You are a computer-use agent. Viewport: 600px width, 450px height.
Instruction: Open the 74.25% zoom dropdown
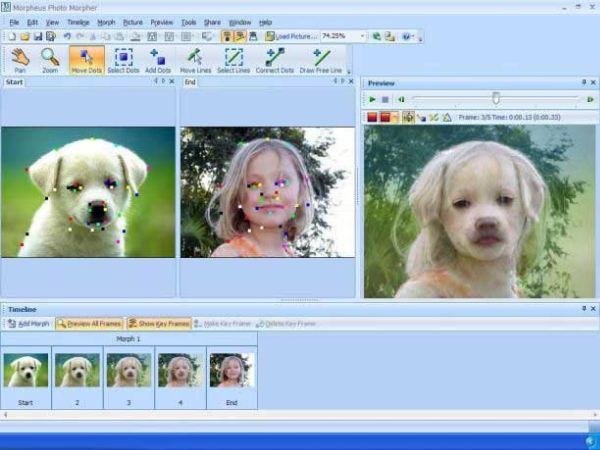pyautogui.click(x=362, y=36)
